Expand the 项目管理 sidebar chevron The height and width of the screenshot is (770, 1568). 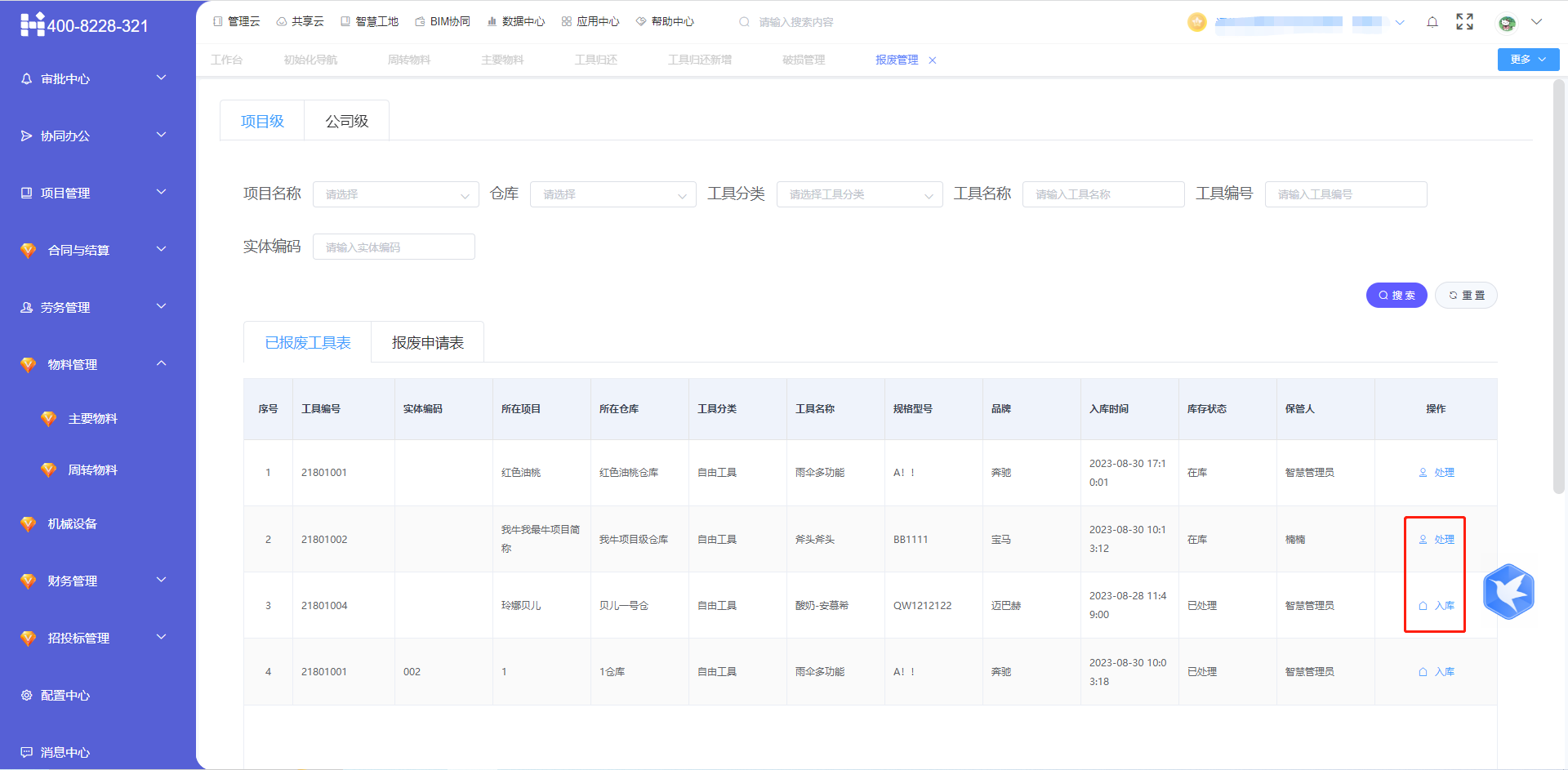(x=162, y=192)
